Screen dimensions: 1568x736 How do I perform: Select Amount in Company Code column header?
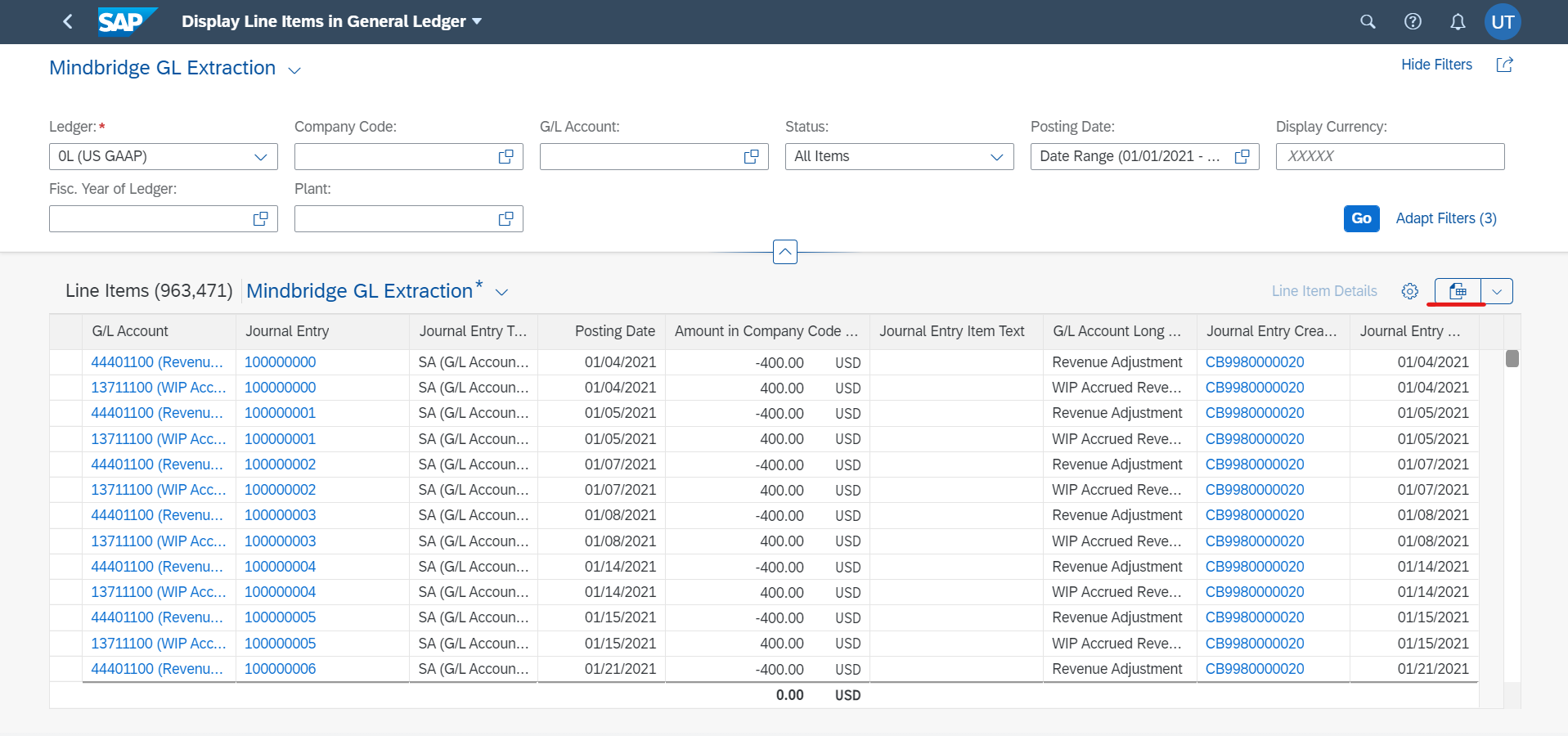pos(767,331)
